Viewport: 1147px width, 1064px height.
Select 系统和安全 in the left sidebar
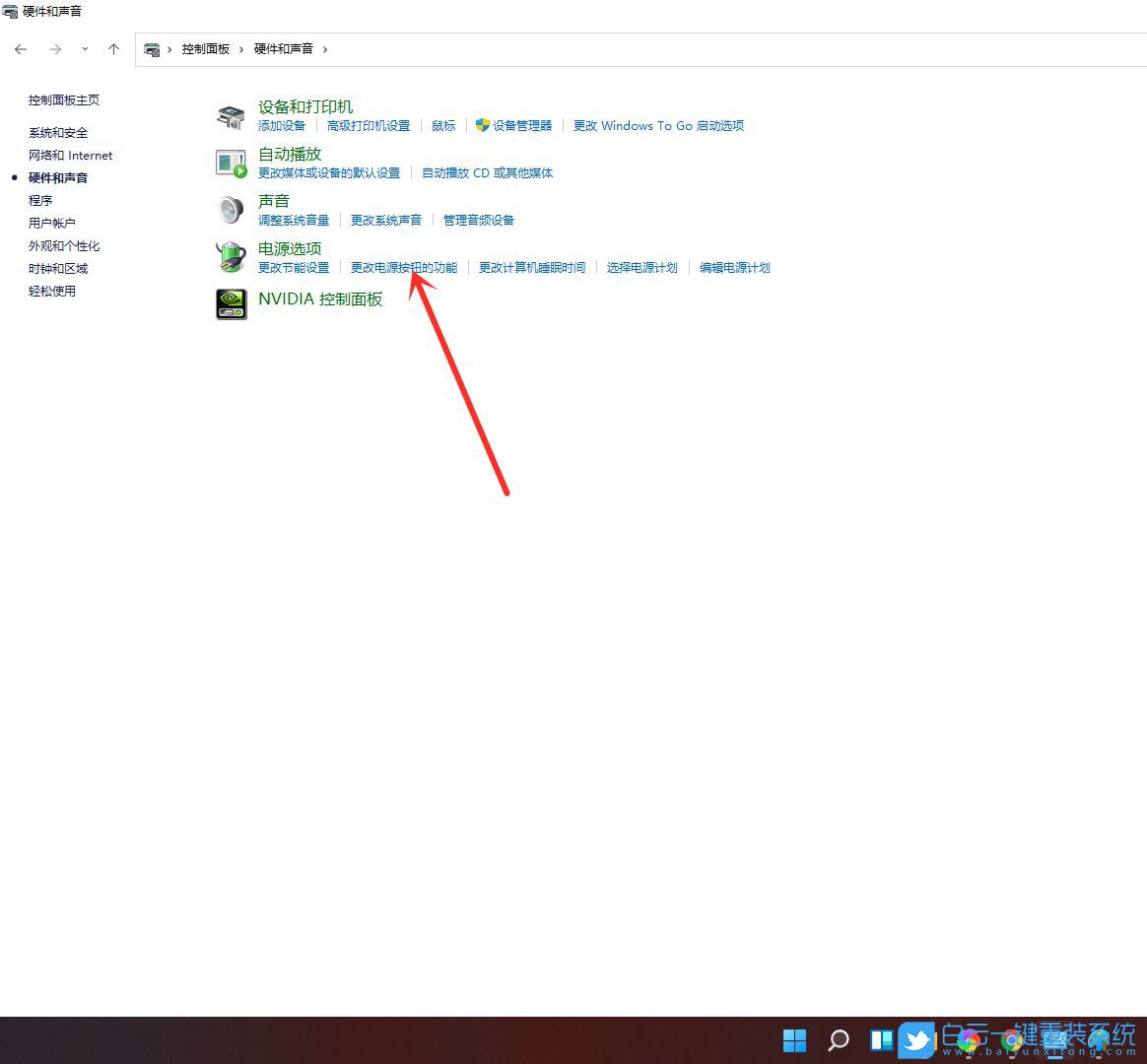(58, 133)
